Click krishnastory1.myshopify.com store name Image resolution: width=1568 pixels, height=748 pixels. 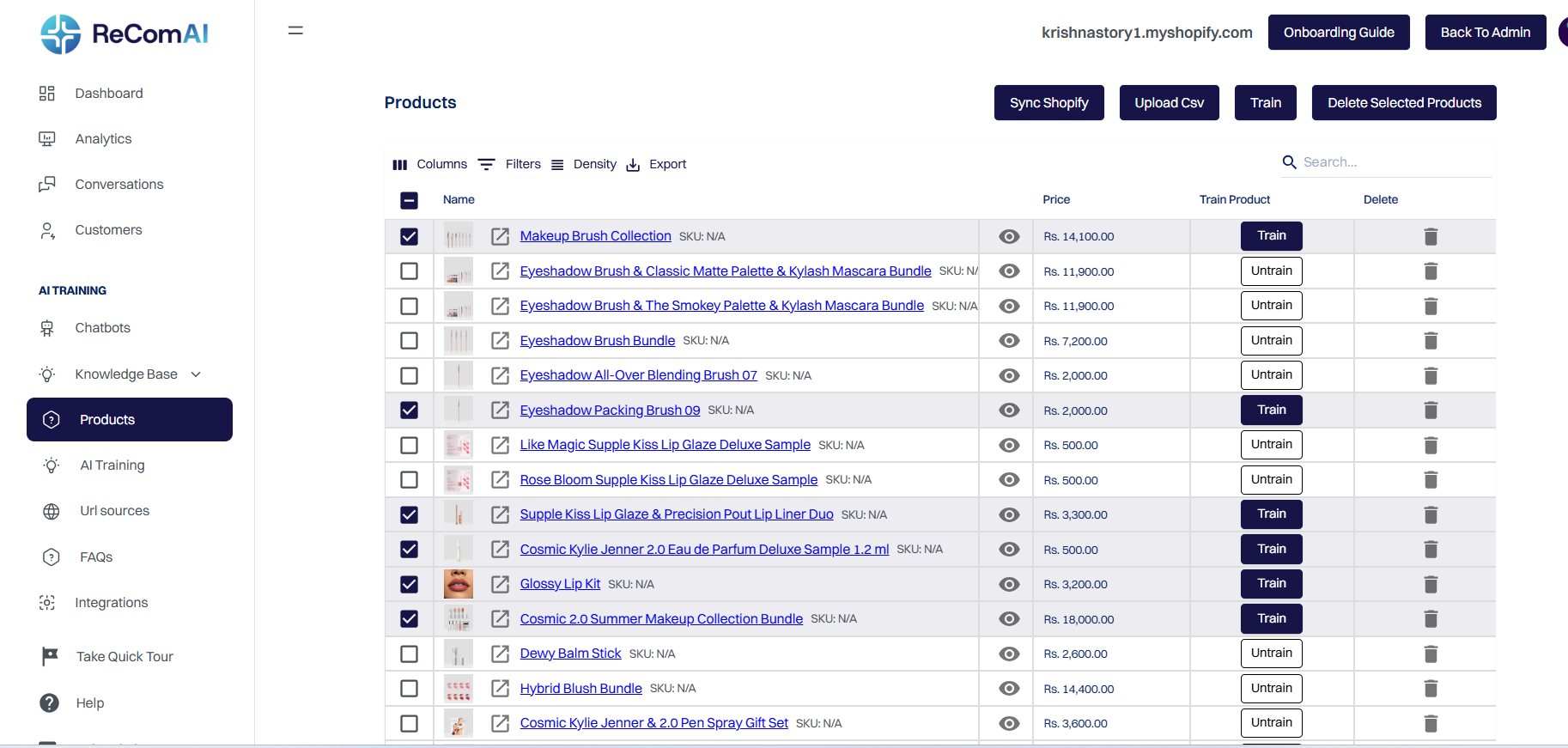[1147, 33]
